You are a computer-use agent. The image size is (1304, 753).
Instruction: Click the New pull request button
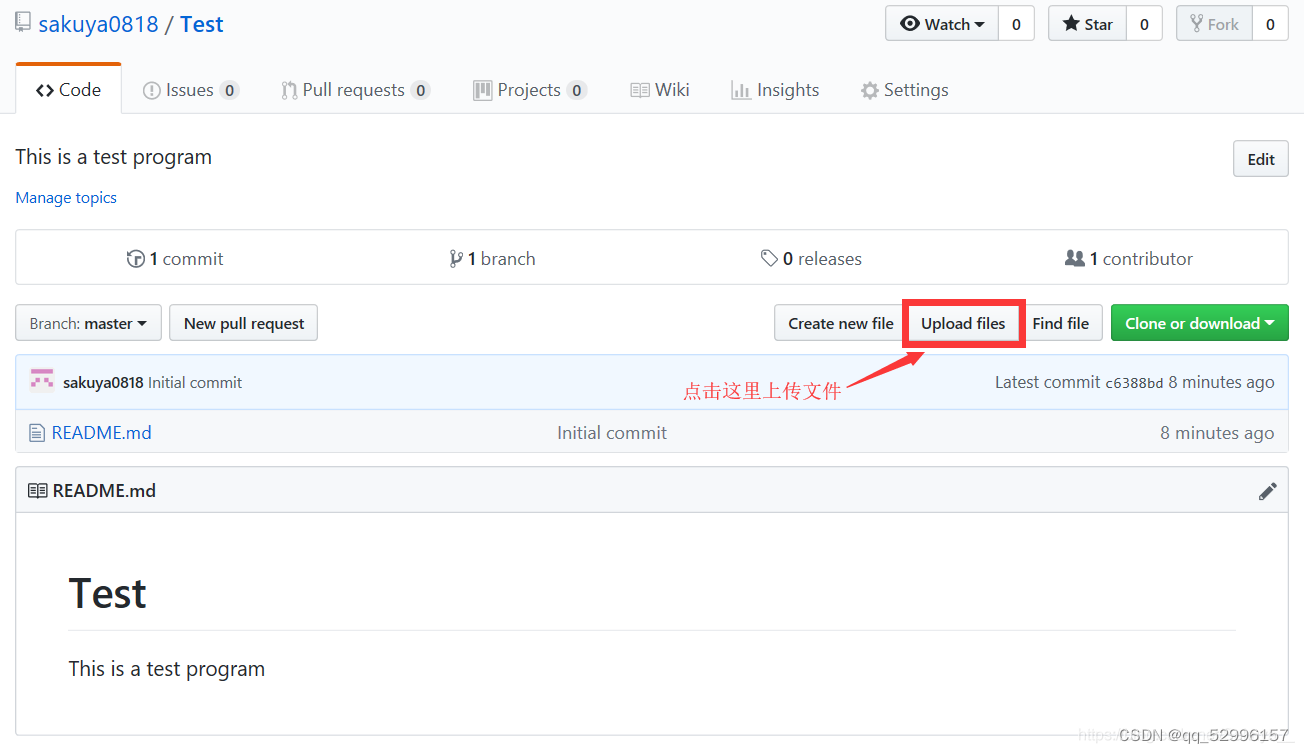244,323
